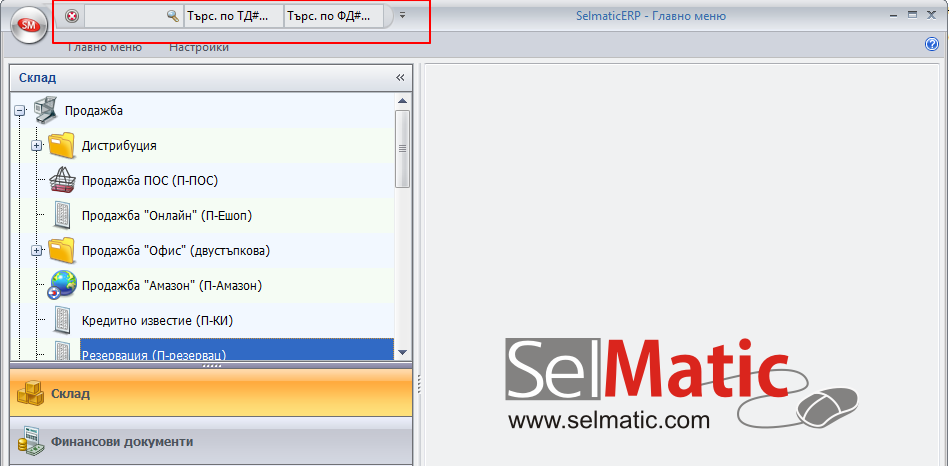Click the Дистрибуция folder icon

(61, 146)
